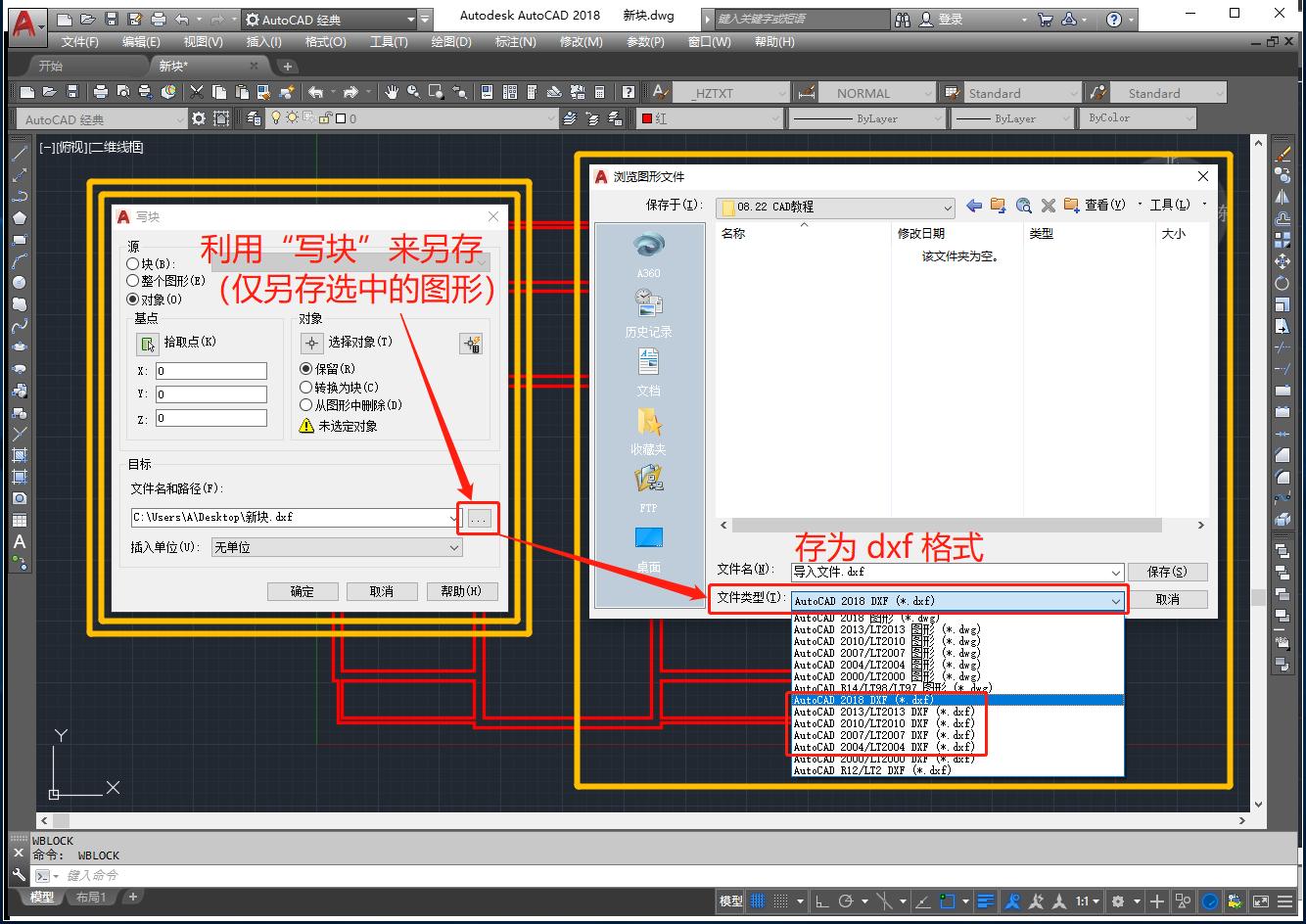This screenshot has height=924, width=1306.
Task: Open the workspace settings gear icon
Action: tap(199, 118)
